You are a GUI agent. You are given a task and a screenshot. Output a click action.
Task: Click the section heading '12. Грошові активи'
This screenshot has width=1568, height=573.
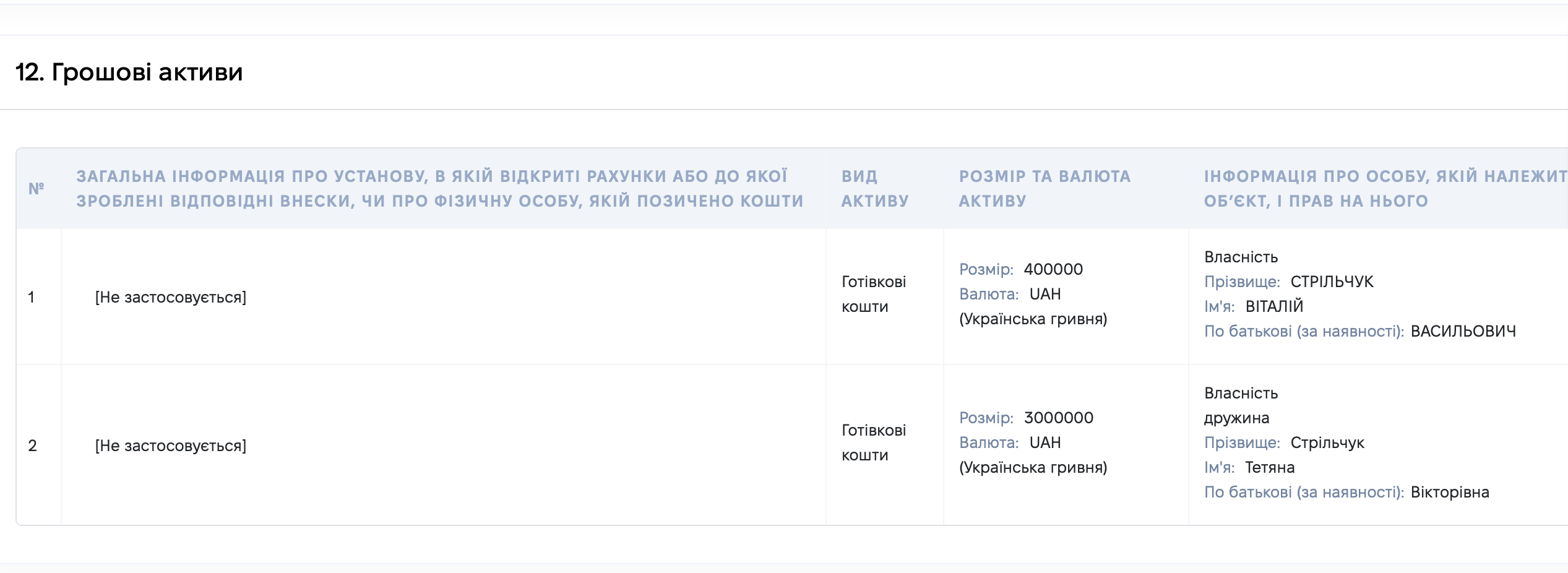129,72
